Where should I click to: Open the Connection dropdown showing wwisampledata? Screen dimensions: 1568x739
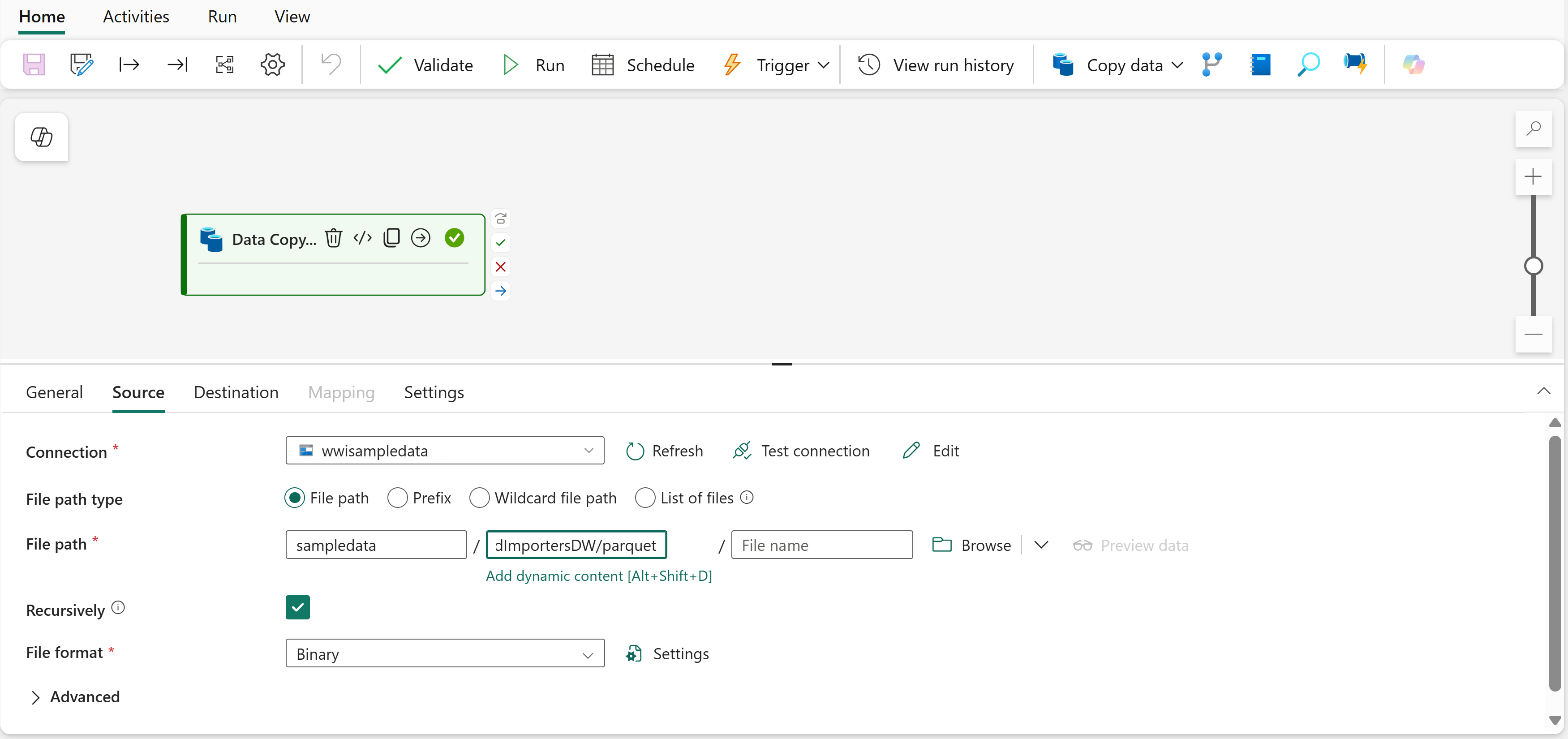tap(444, 451)
